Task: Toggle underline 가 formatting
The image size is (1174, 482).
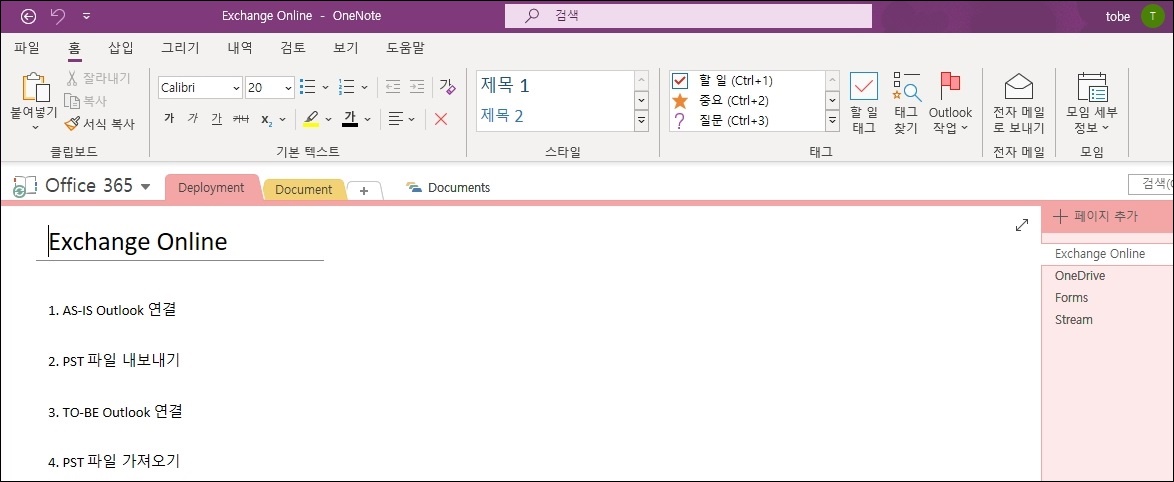Action: click(x=216, y=119)
